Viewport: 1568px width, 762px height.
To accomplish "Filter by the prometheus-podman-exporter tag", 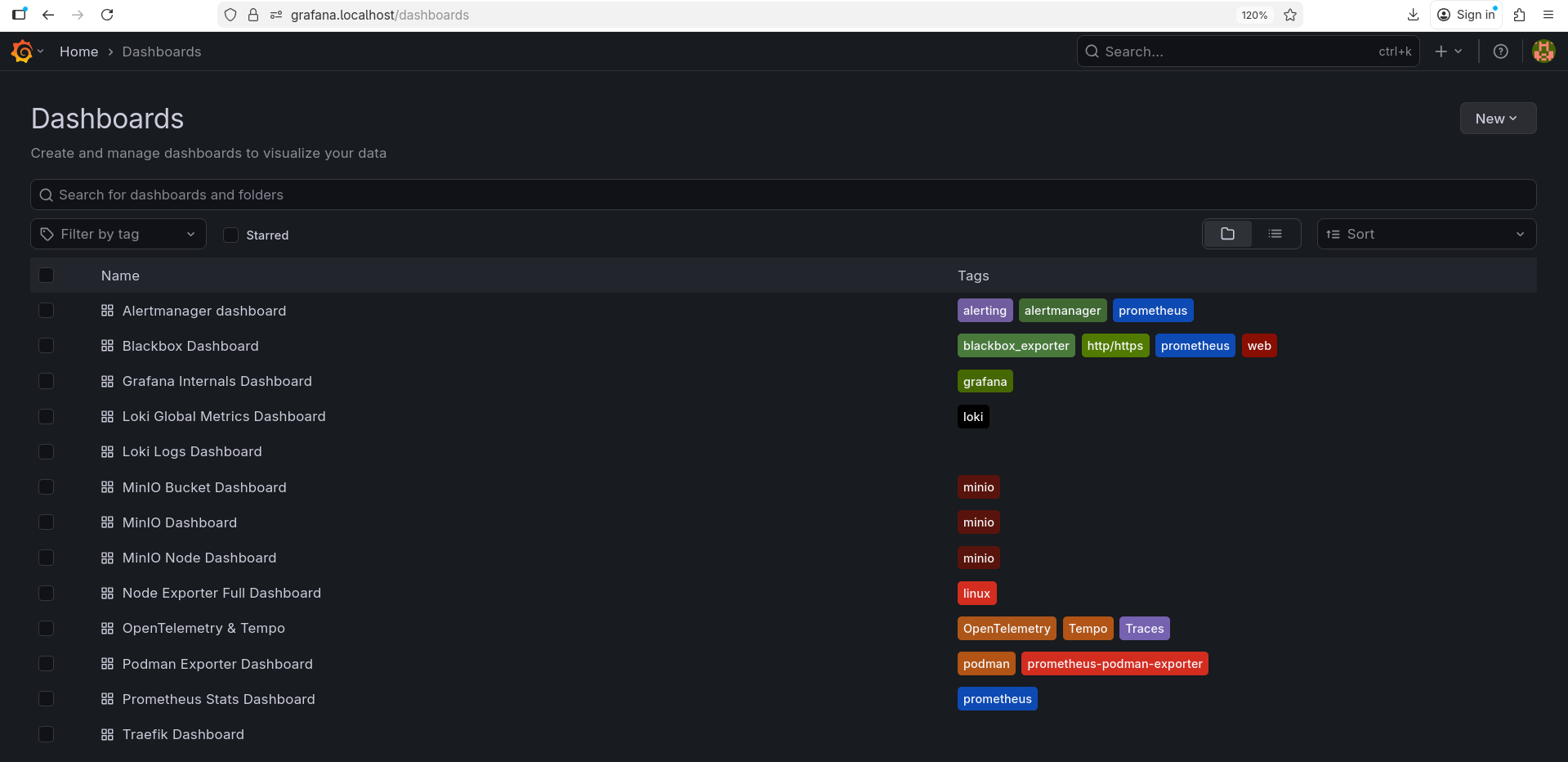I will click(1115, 664).
